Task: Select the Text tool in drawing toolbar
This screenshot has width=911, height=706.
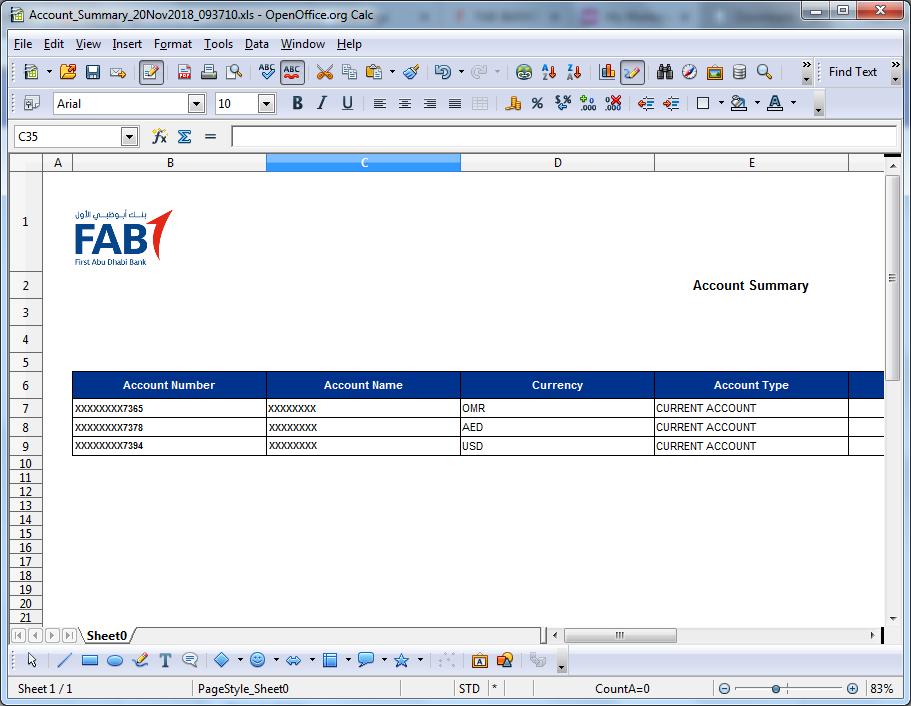Action: (x=165, y=660)
